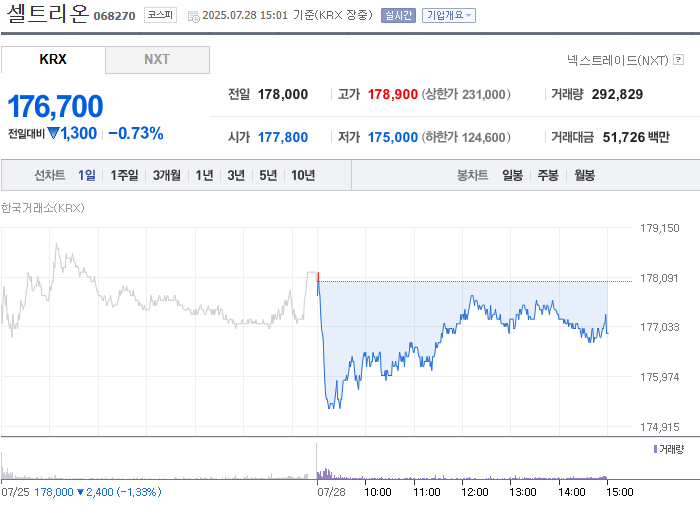
Task: Click the 10:00 time axis marker
Action: (378, 492)
